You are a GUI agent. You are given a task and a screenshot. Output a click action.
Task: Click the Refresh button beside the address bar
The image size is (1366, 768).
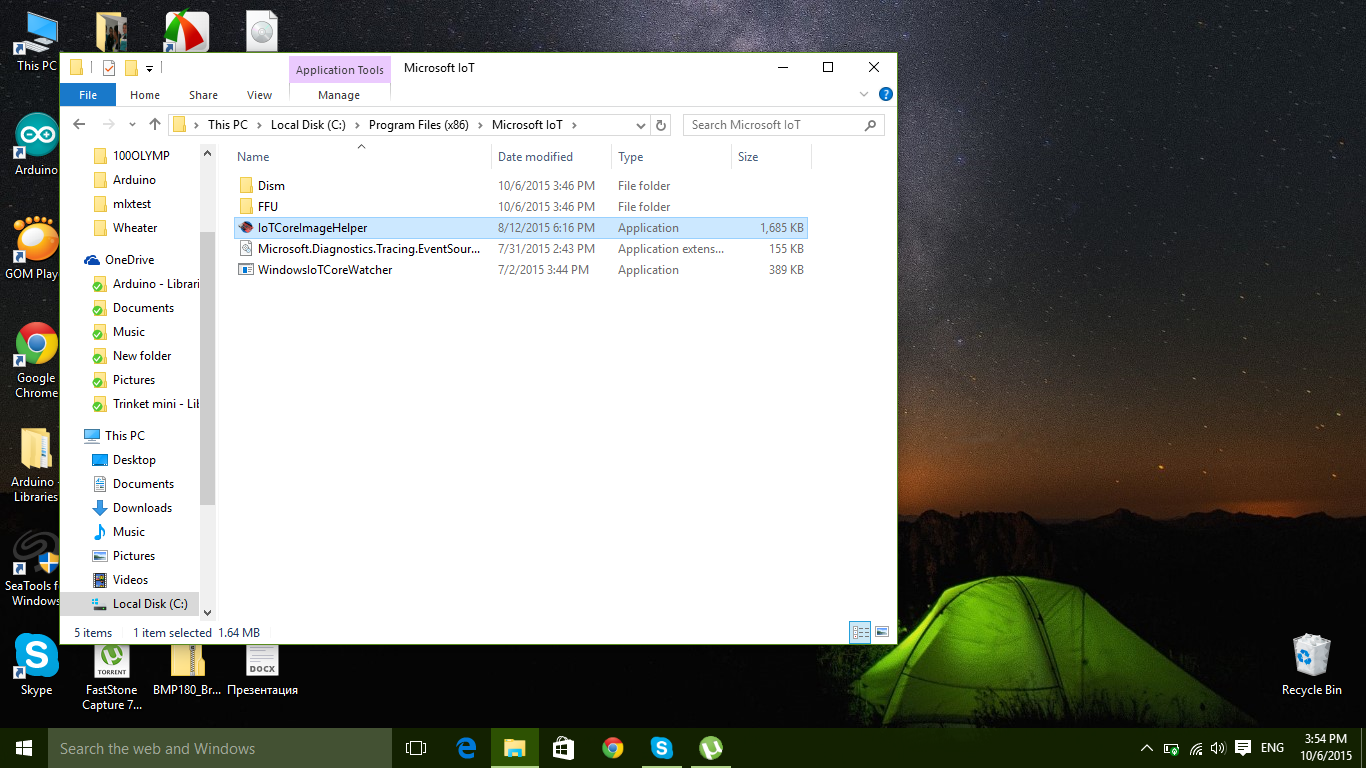click(660, 125)
